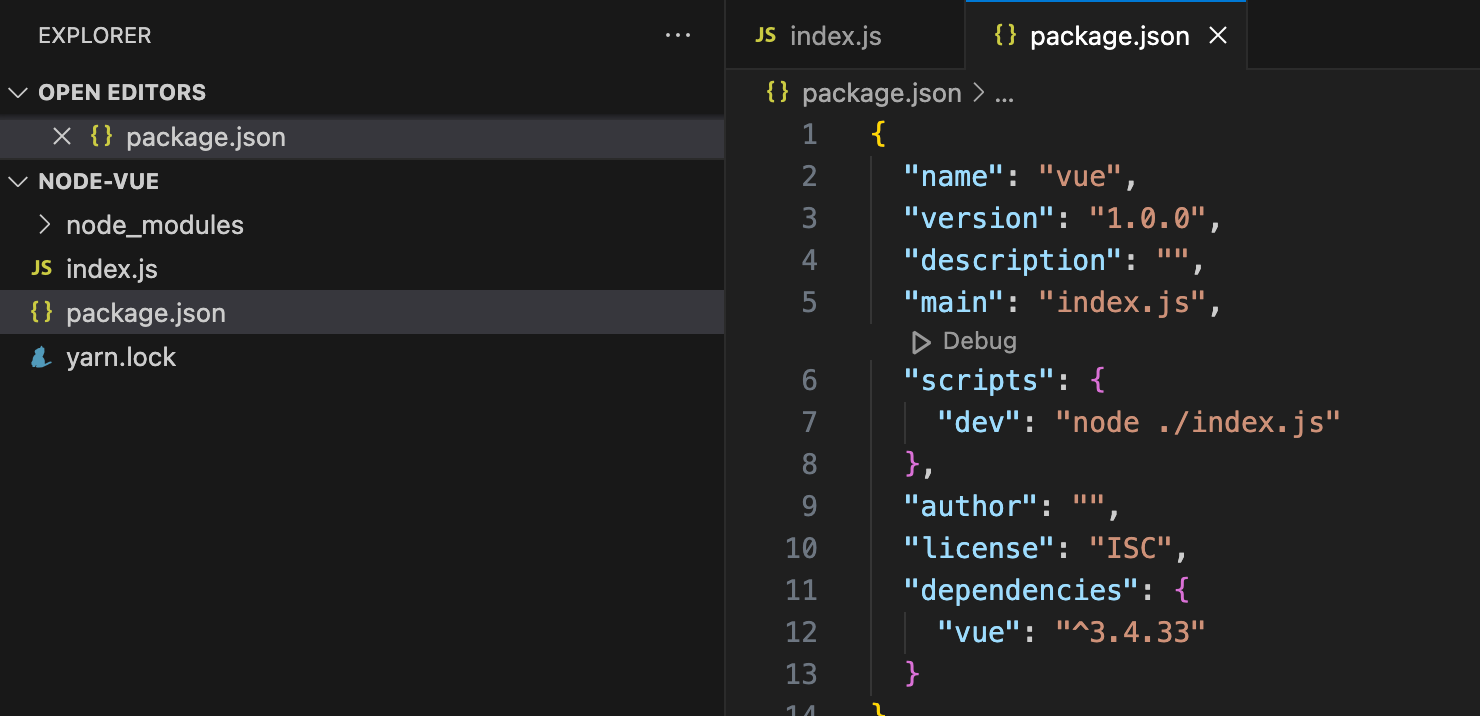
Task: Collapse the NODE-VUE project folder
Action: pyautogui.click(x=18, y=182)
